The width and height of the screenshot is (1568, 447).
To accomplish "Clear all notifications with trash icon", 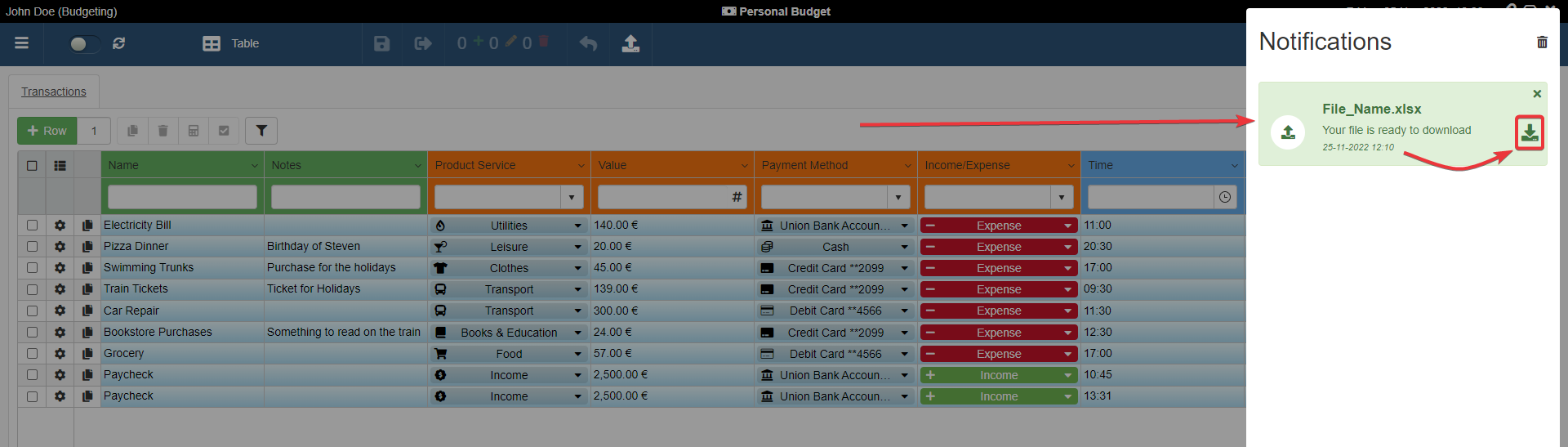I will 1542,42.
